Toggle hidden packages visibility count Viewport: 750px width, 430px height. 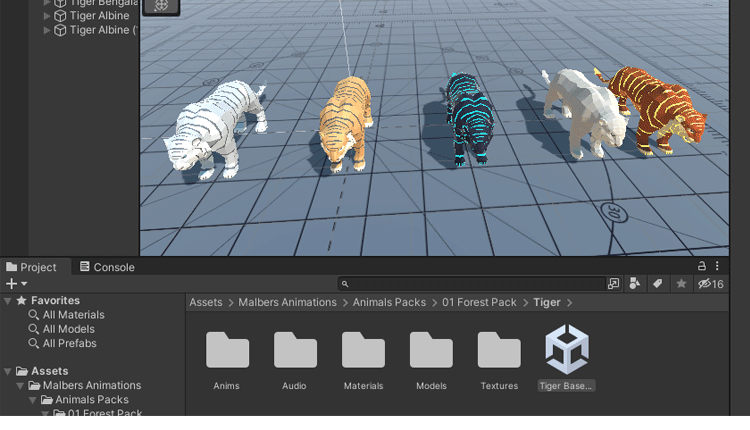tap(711, 284)
